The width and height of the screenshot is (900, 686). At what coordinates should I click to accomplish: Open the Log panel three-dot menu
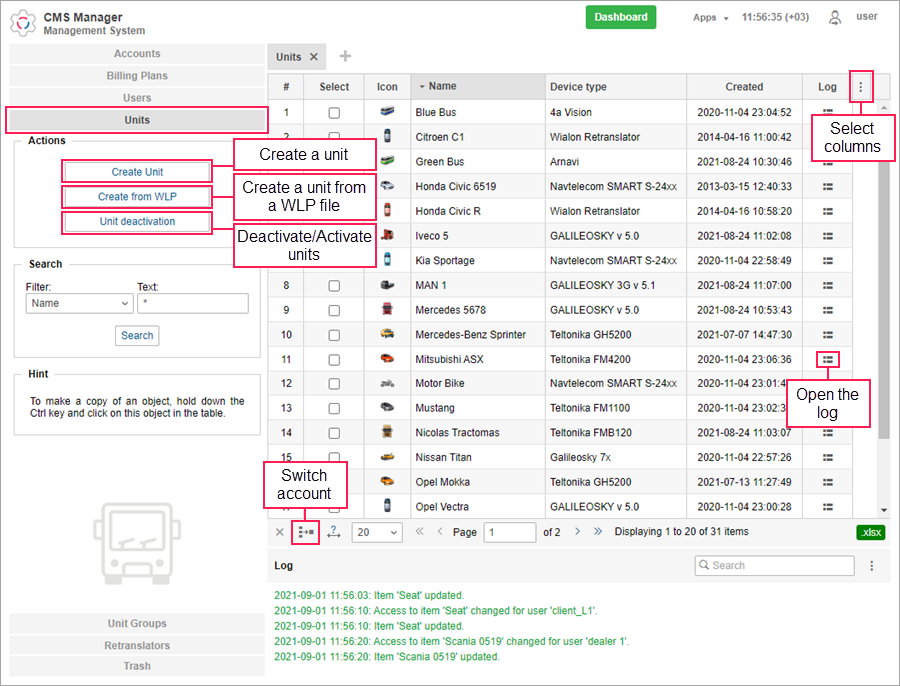(871, 565)
